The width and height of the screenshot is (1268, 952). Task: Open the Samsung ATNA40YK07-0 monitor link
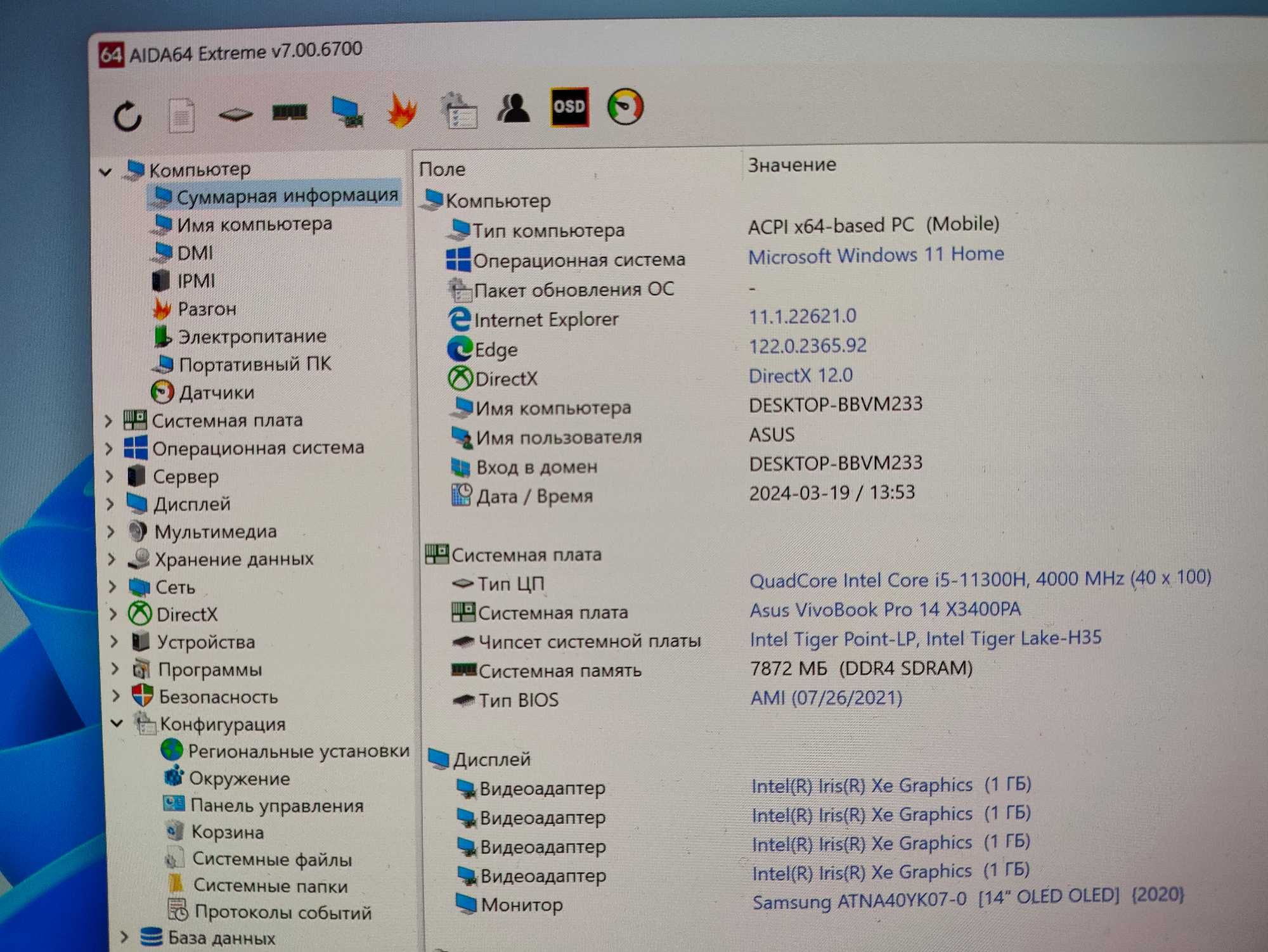coord(968,898)
